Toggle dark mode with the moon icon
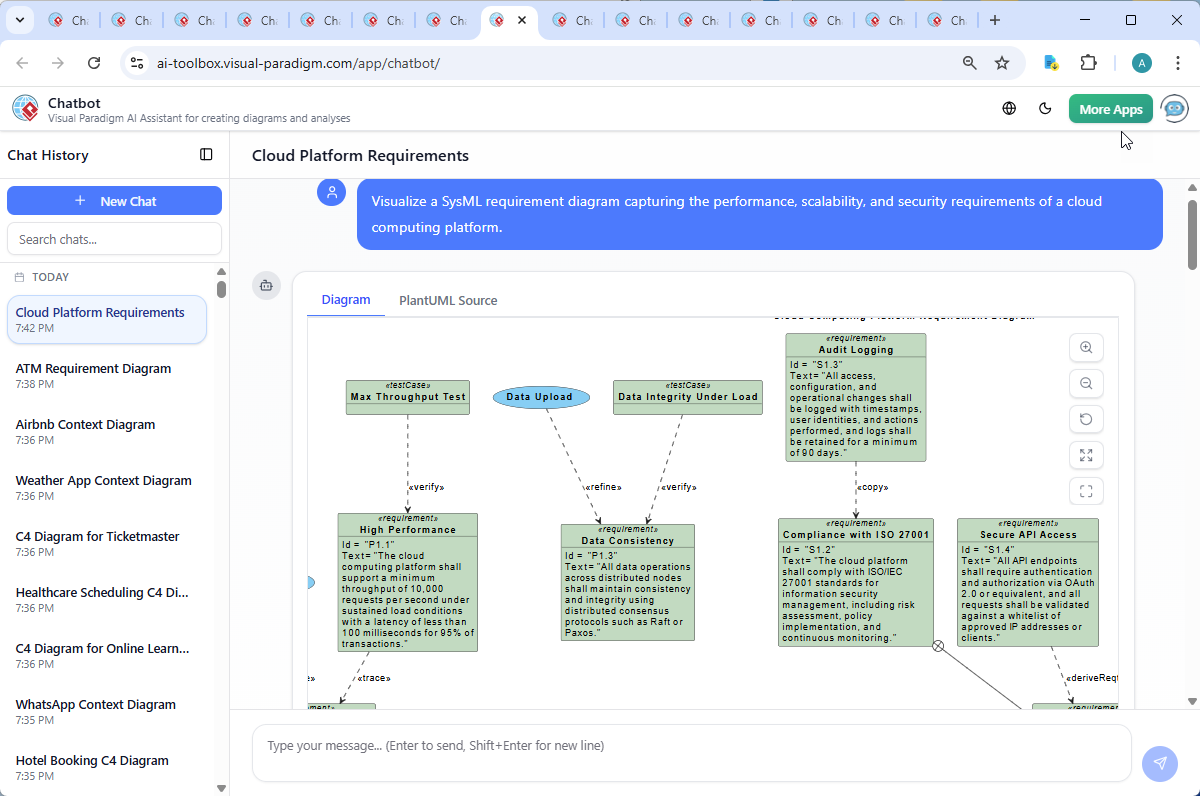 (1045, 108)
